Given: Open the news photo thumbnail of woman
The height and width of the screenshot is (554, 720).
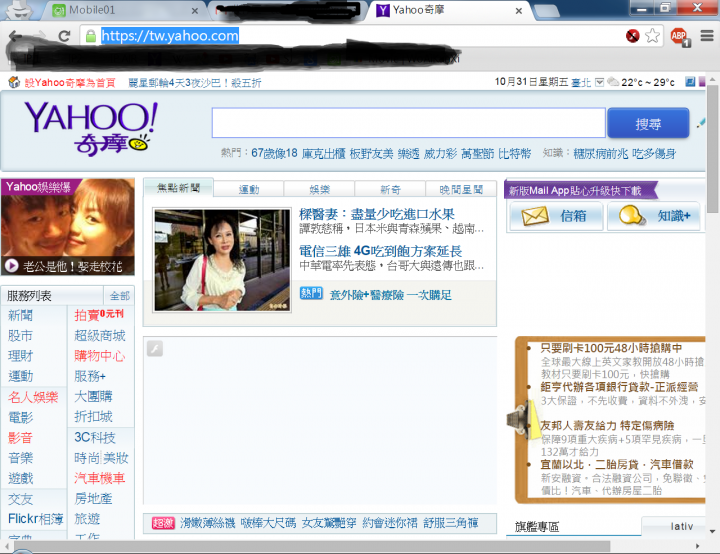Looking at the screenshot, I should (x=222, y=260).
